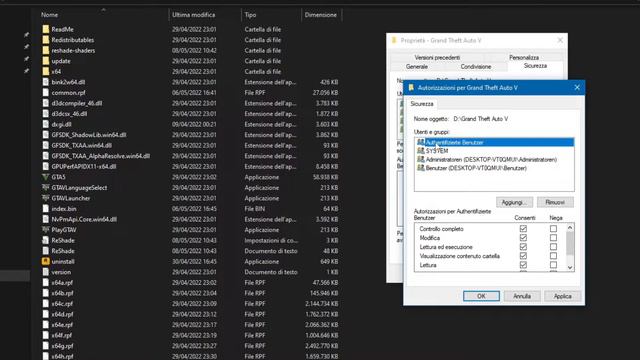Open the Generale tab in Proprietà
Image resolution: width=640 pixels, height=360 pixels.
click(x=417, y=67)
